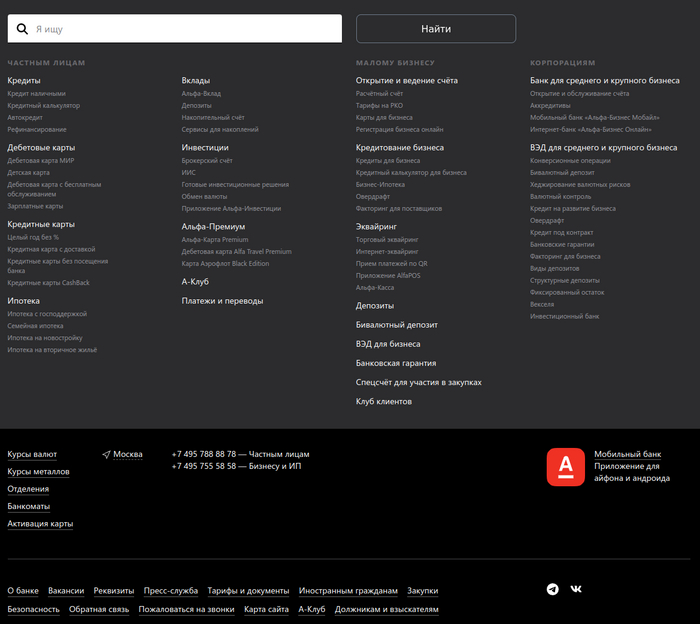700x624 pixels.
Task: Click the red Alfa-Bank app logo
Action: (x=566, y=467)
